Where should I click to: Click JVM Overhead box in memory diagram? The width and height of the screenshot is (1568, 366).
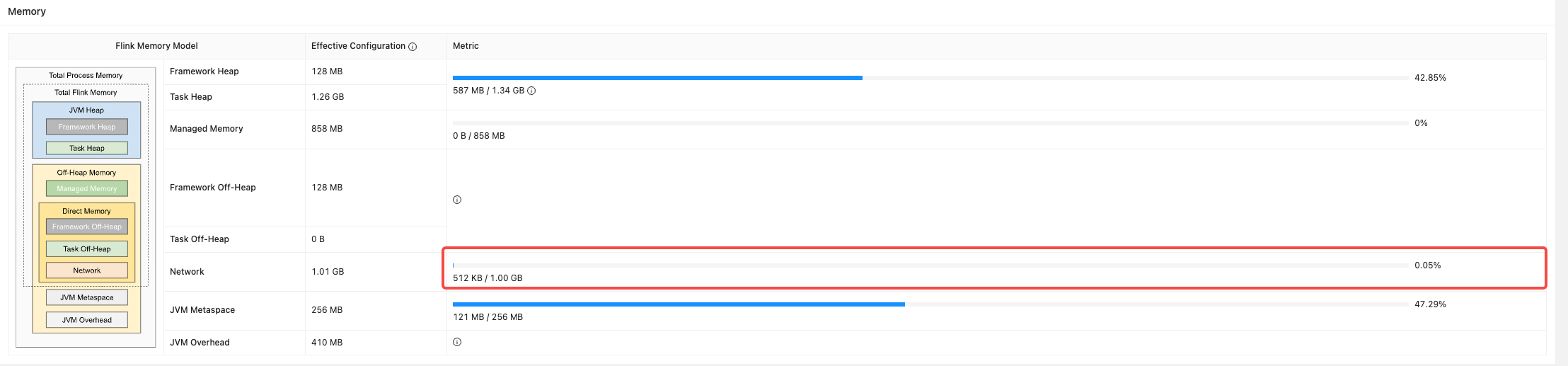pos(87,320)
